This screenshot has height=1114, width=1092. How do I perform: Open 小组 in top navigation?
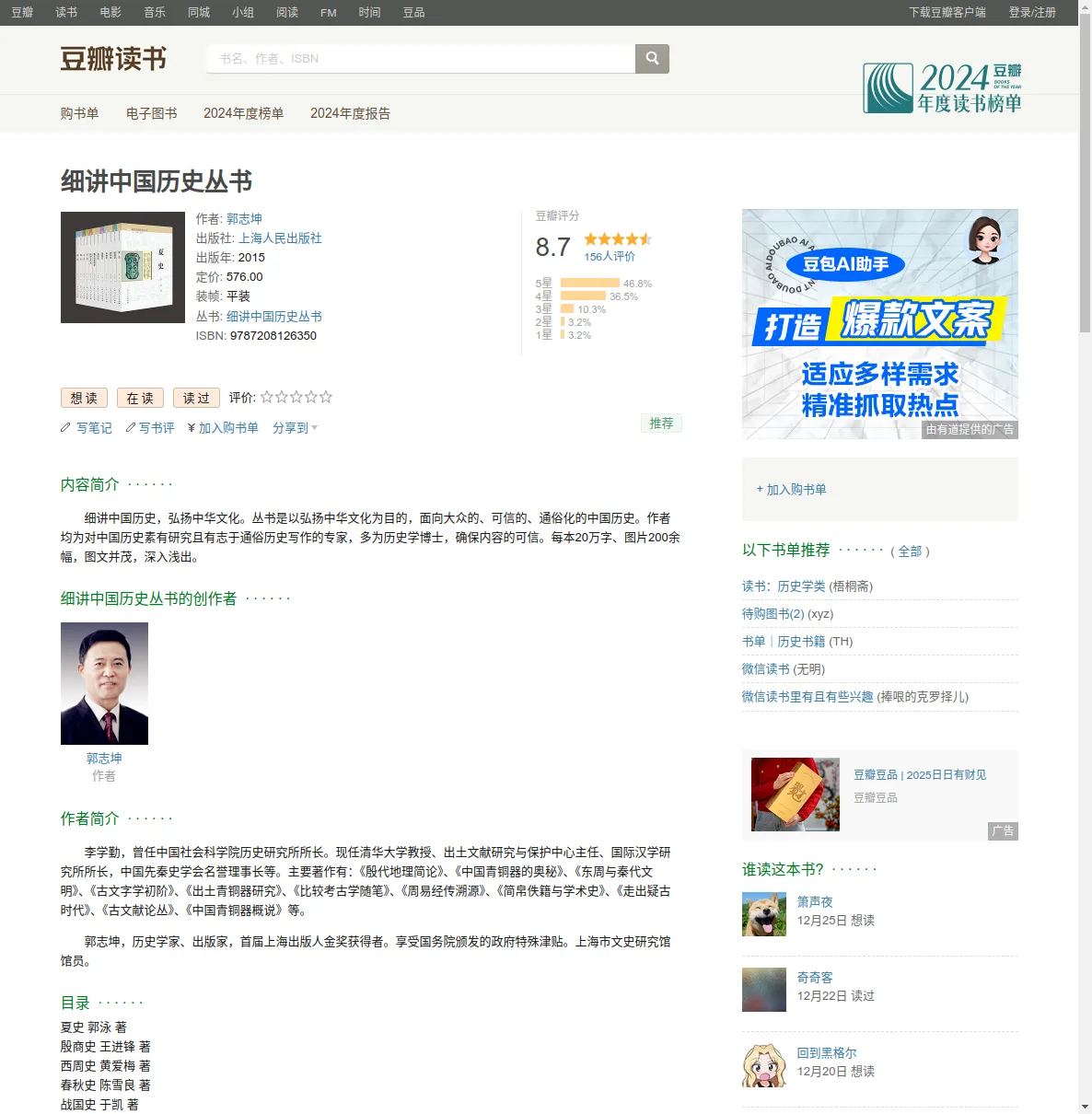pos(243,12)
